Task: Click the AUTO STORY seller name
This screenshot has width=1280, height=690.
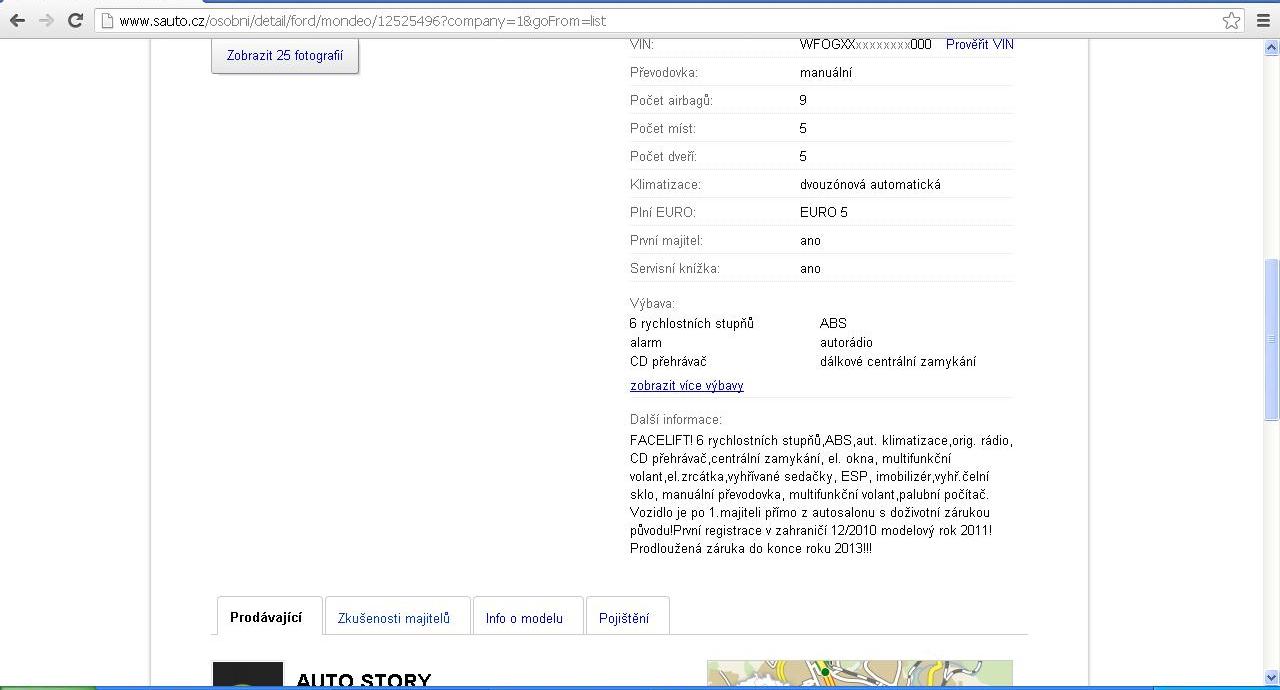Action: tap(364, 679)
